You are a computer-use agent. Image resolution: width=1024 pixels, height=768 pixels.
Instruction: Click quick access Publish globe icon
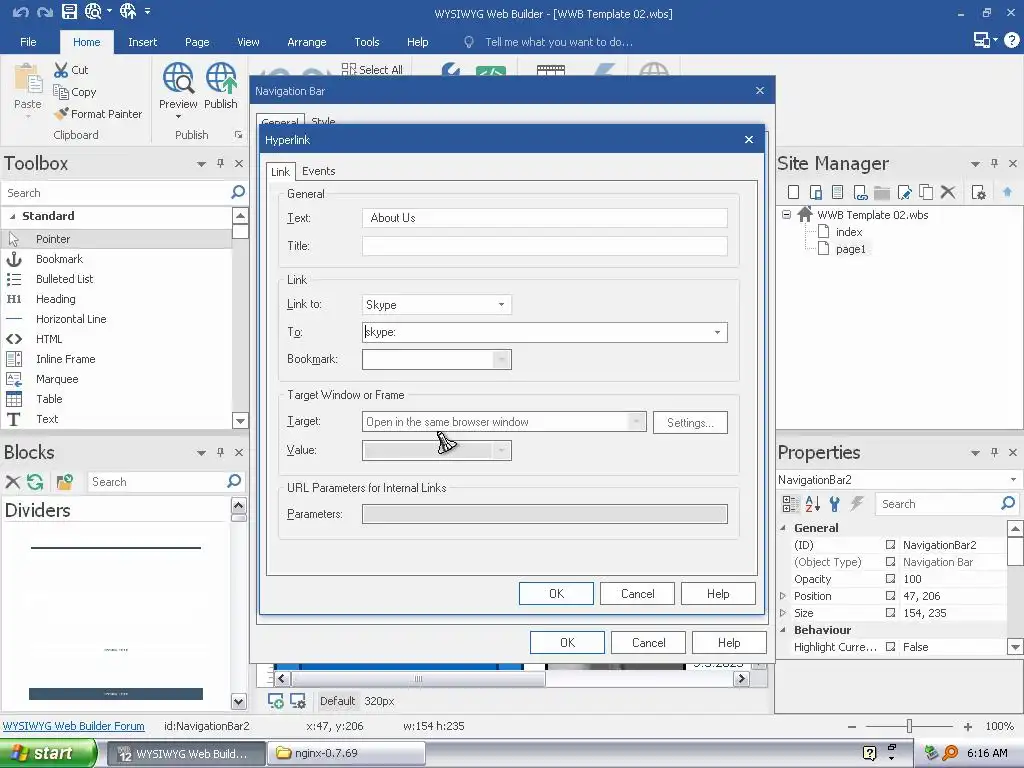tap(128, 11)
